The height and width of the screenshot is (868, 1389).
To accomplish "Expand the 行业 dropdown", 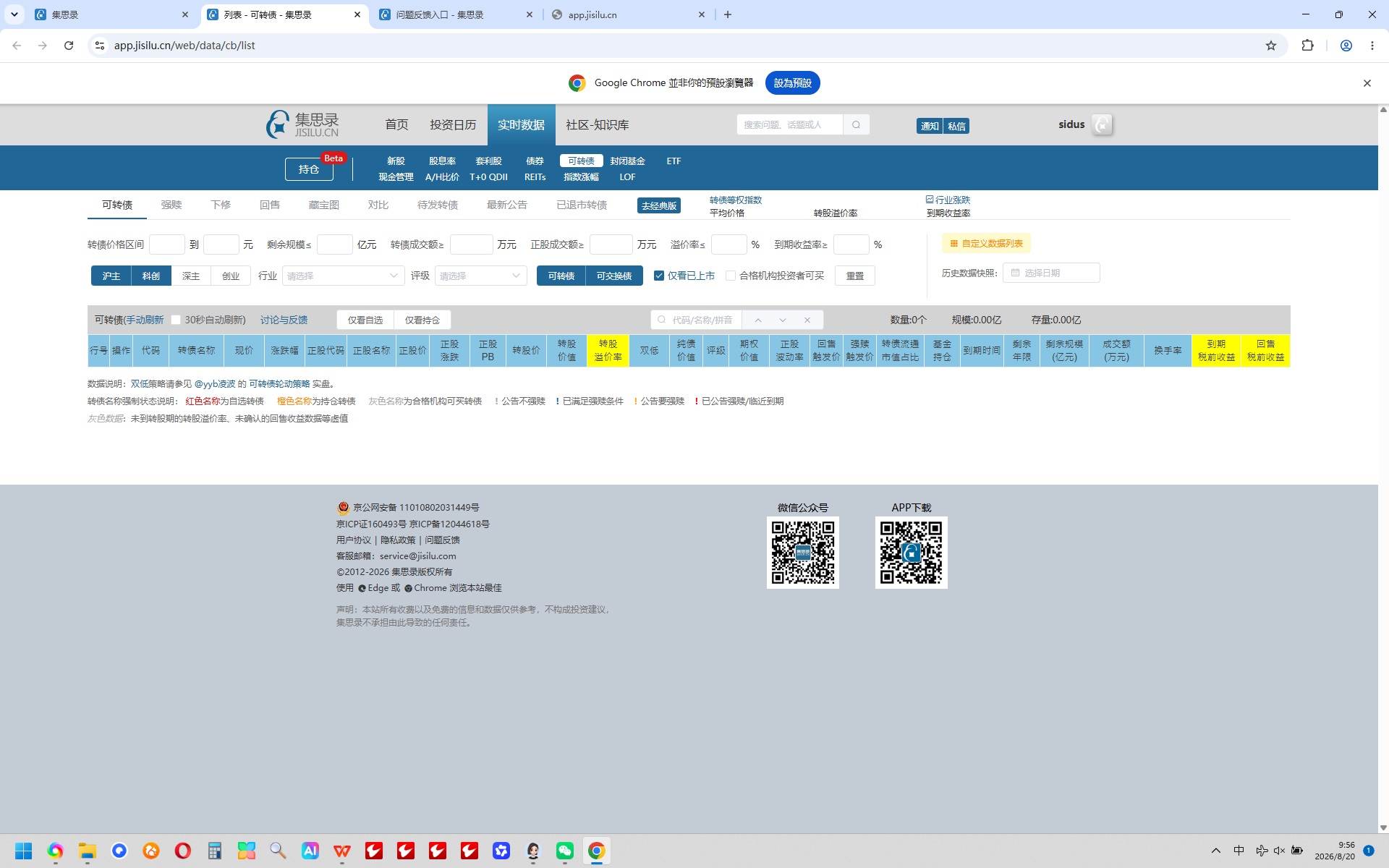I will click(343, 276).
